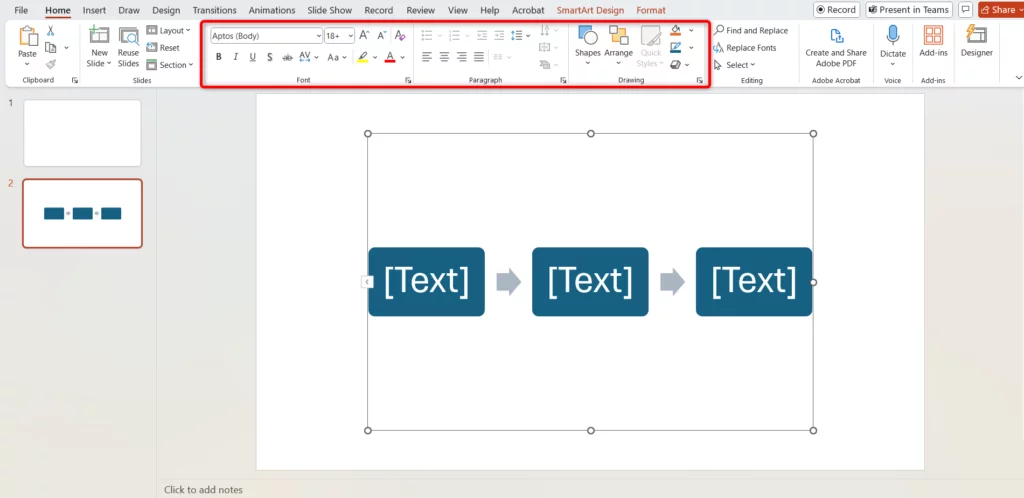Expand the Layout dropdown
Screen dimensions: 1024x498
168,31
